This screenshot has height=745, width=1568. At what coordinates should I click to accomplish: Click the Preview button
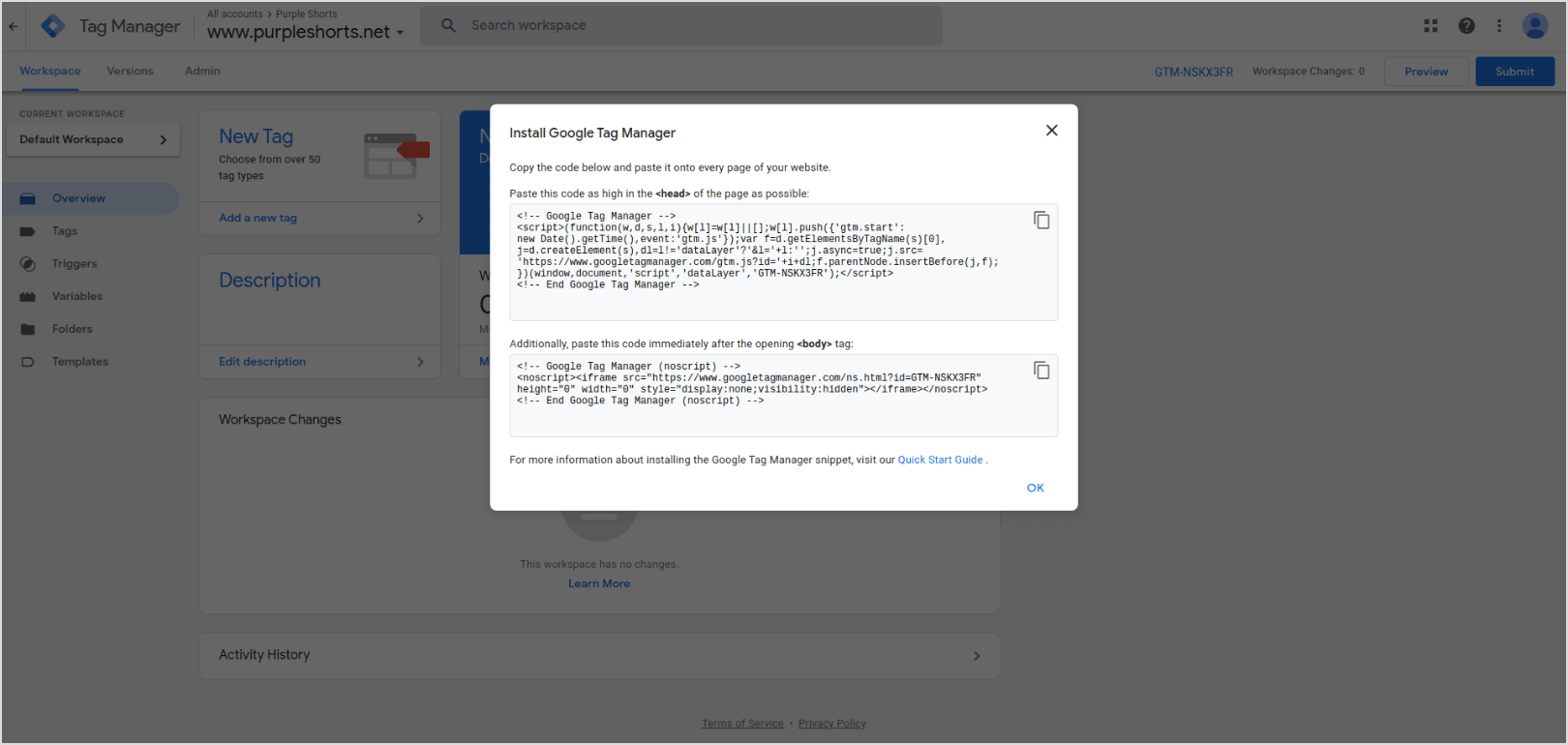click(1427, 72)
